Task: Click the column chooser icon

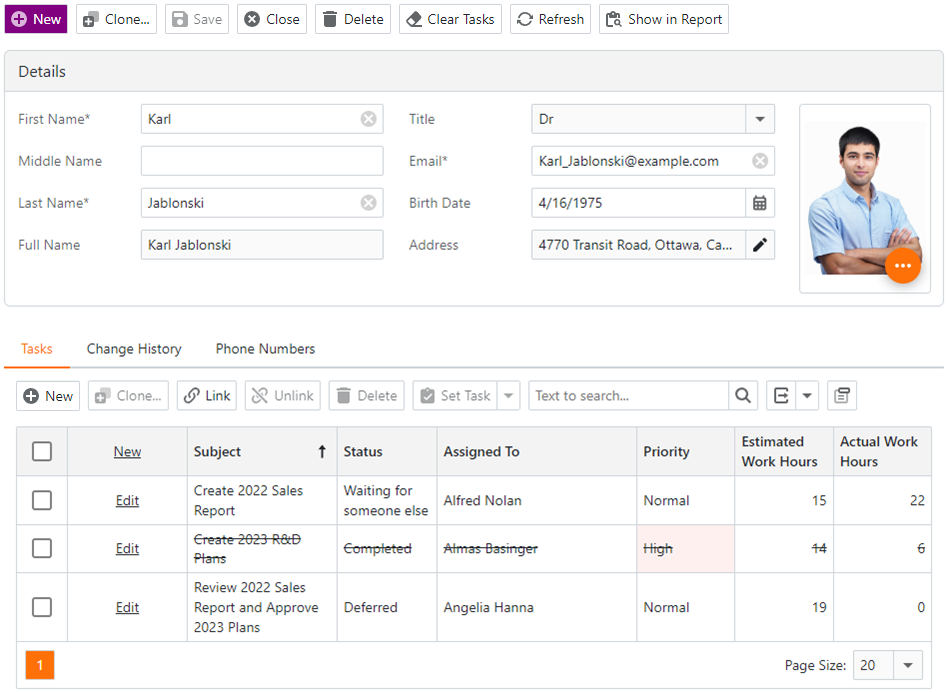Action: pos(842,396)
